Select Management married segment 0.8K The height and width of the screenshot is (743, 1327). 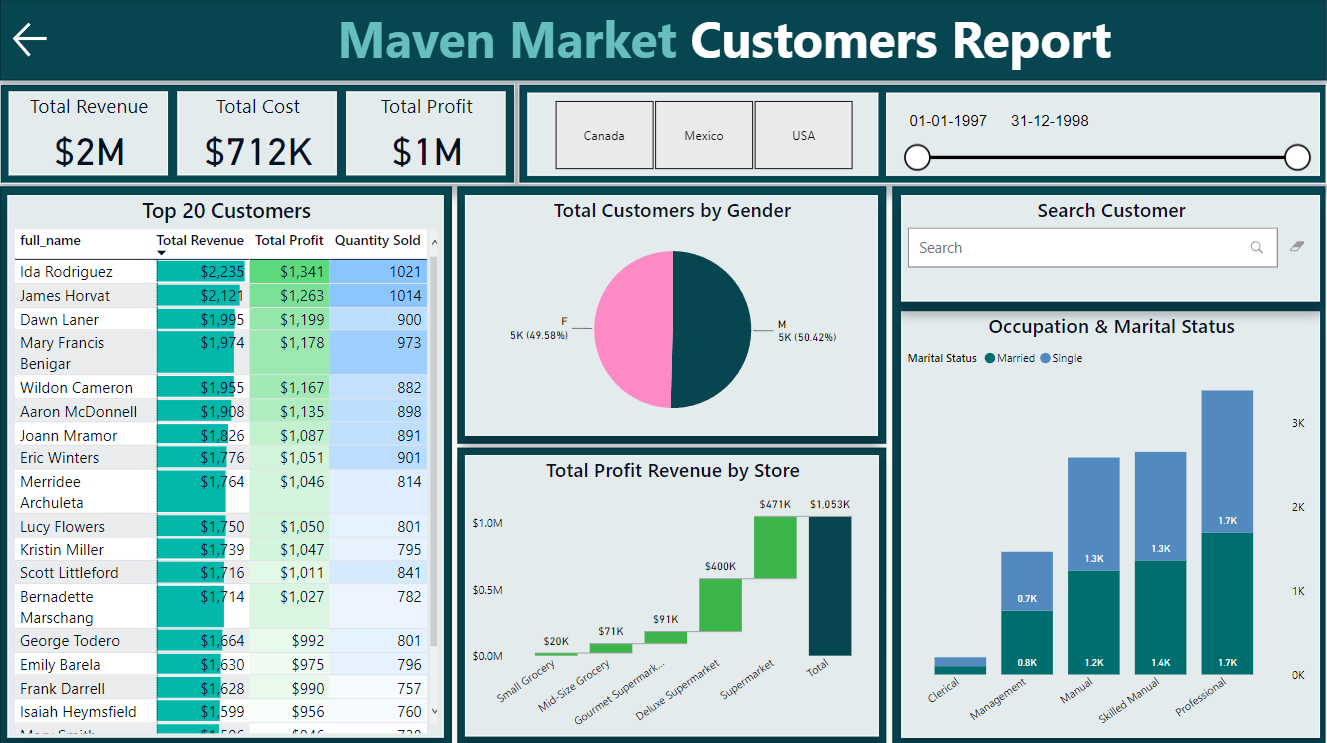[1027, 643]
